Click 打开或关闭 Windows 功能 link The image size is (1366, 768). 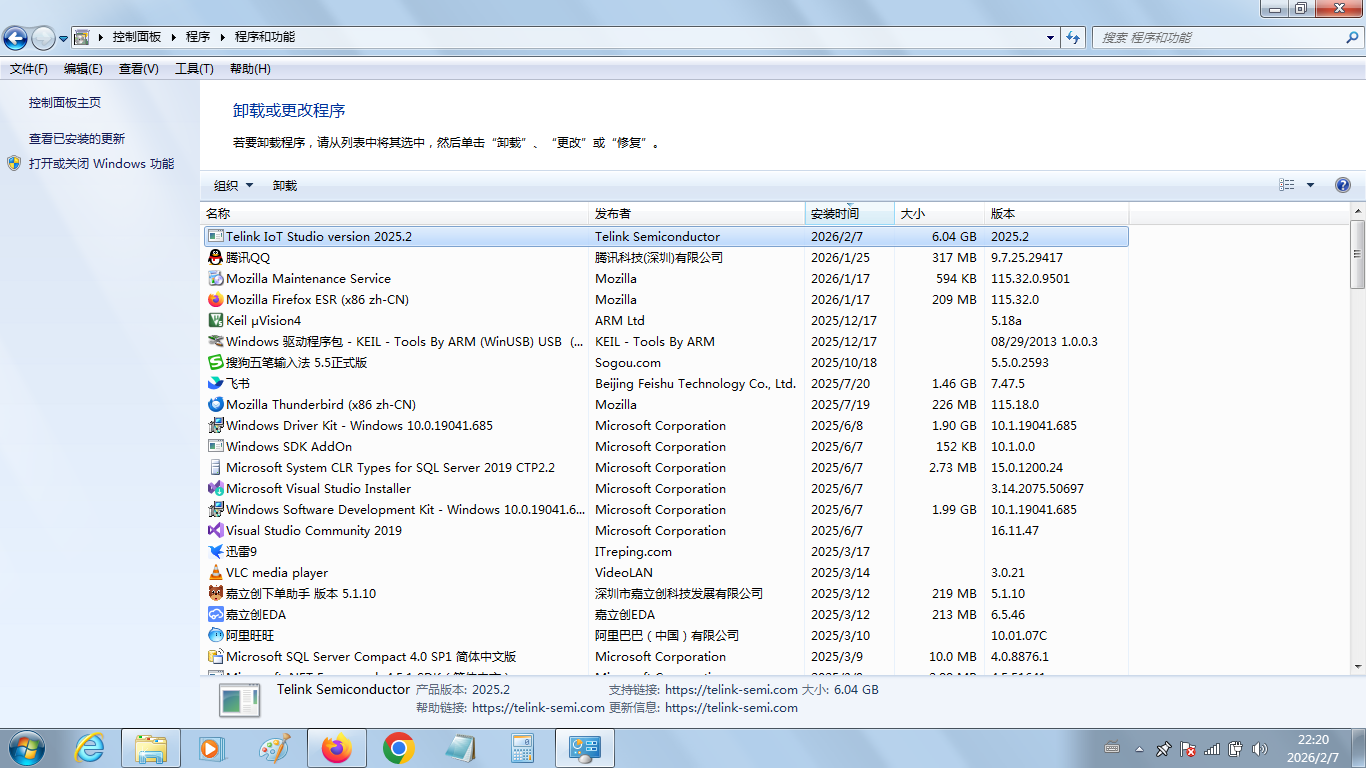(101, 164)
